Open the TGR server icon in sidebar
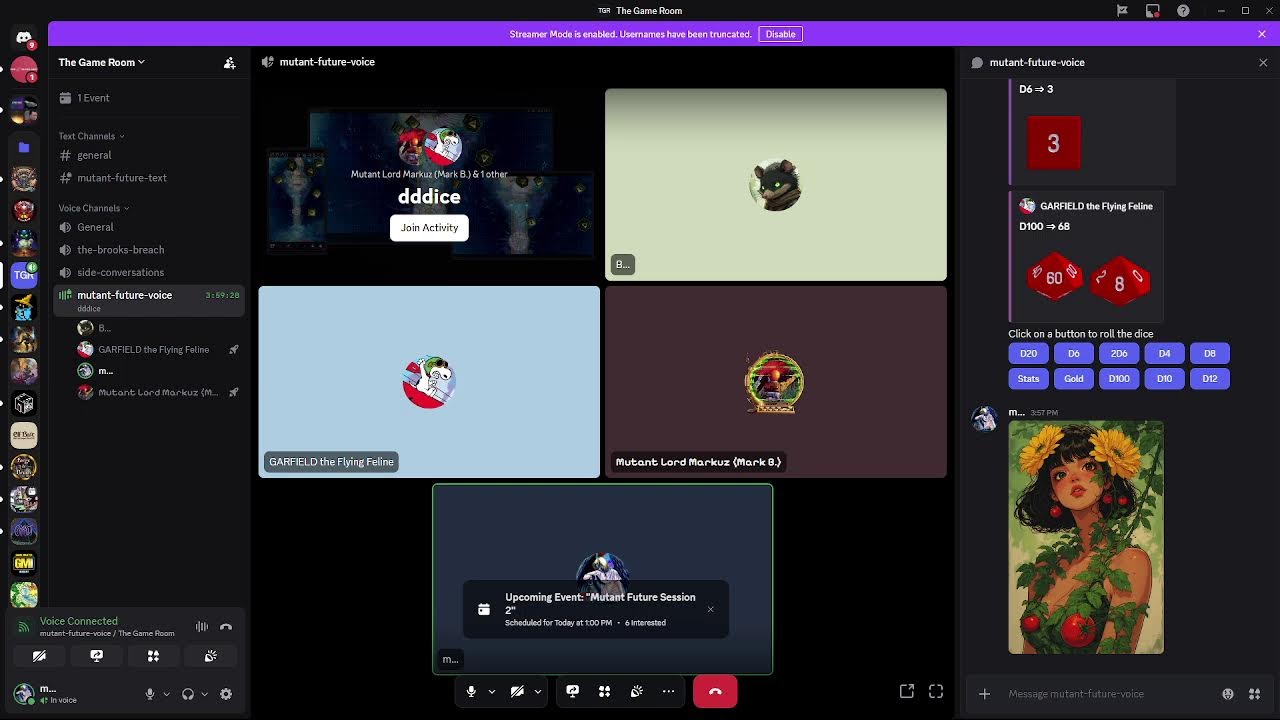The image size is (1280, 720). (x=24, y=274)
